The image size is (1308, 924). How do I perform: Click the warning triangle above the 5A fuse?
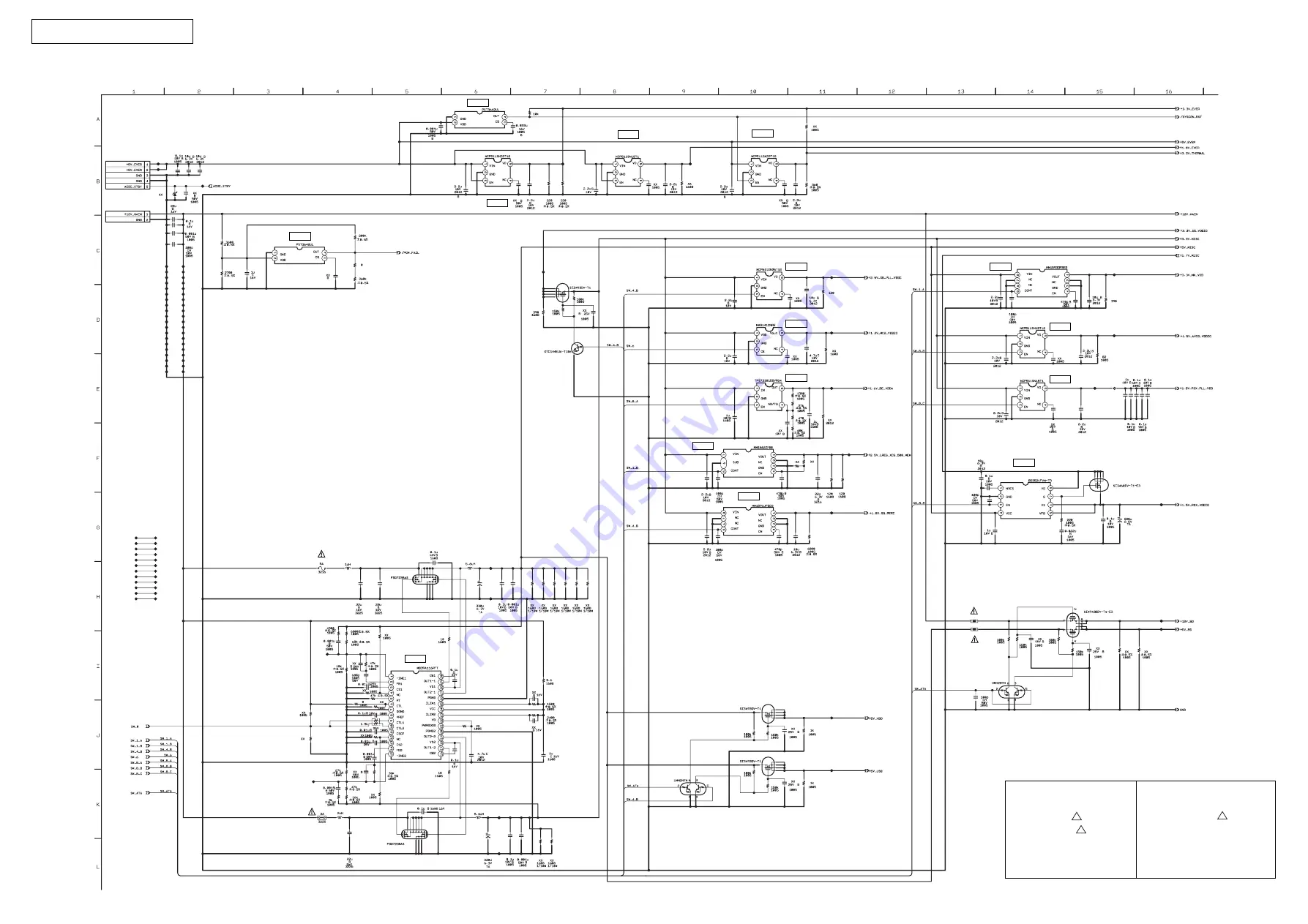click(x=321, y=554)
